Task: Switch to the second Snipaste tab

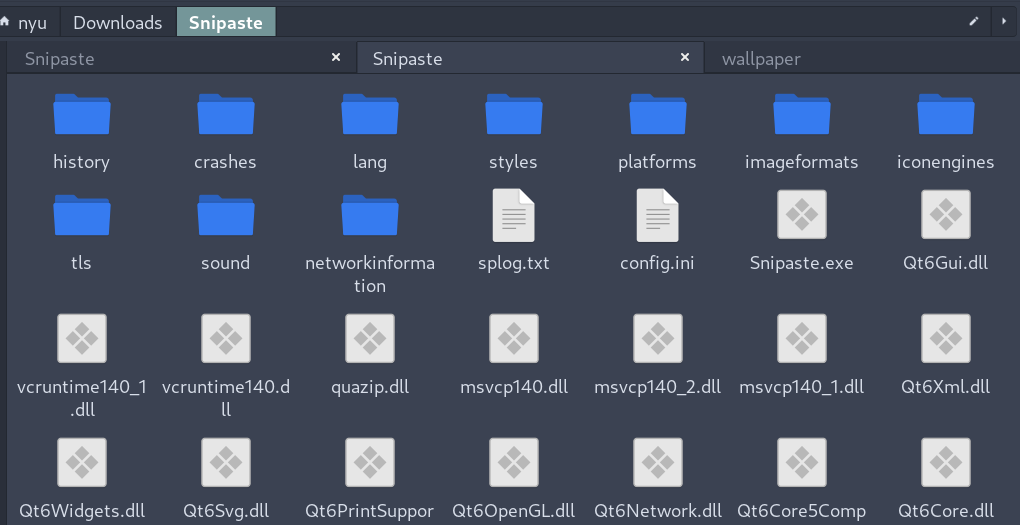Action: click(530, 59)
